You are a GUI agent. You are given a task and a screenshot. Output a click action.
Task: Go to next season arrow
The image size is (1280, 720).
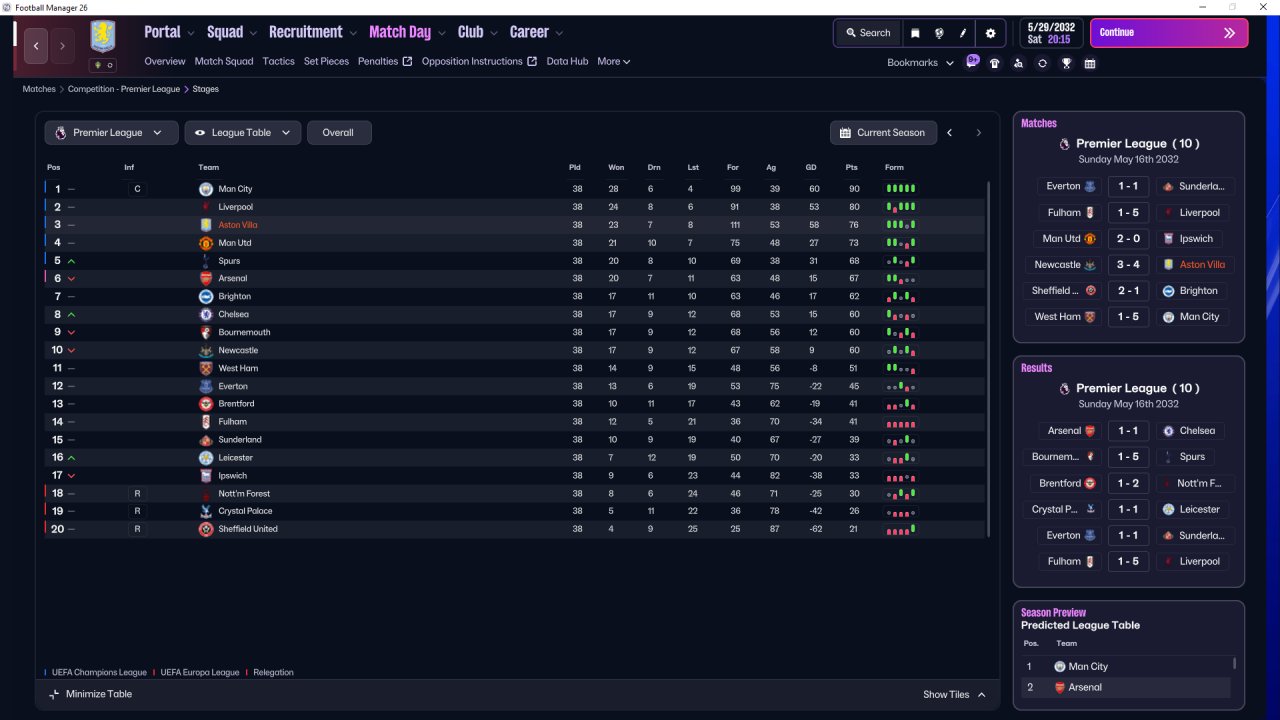978,133
